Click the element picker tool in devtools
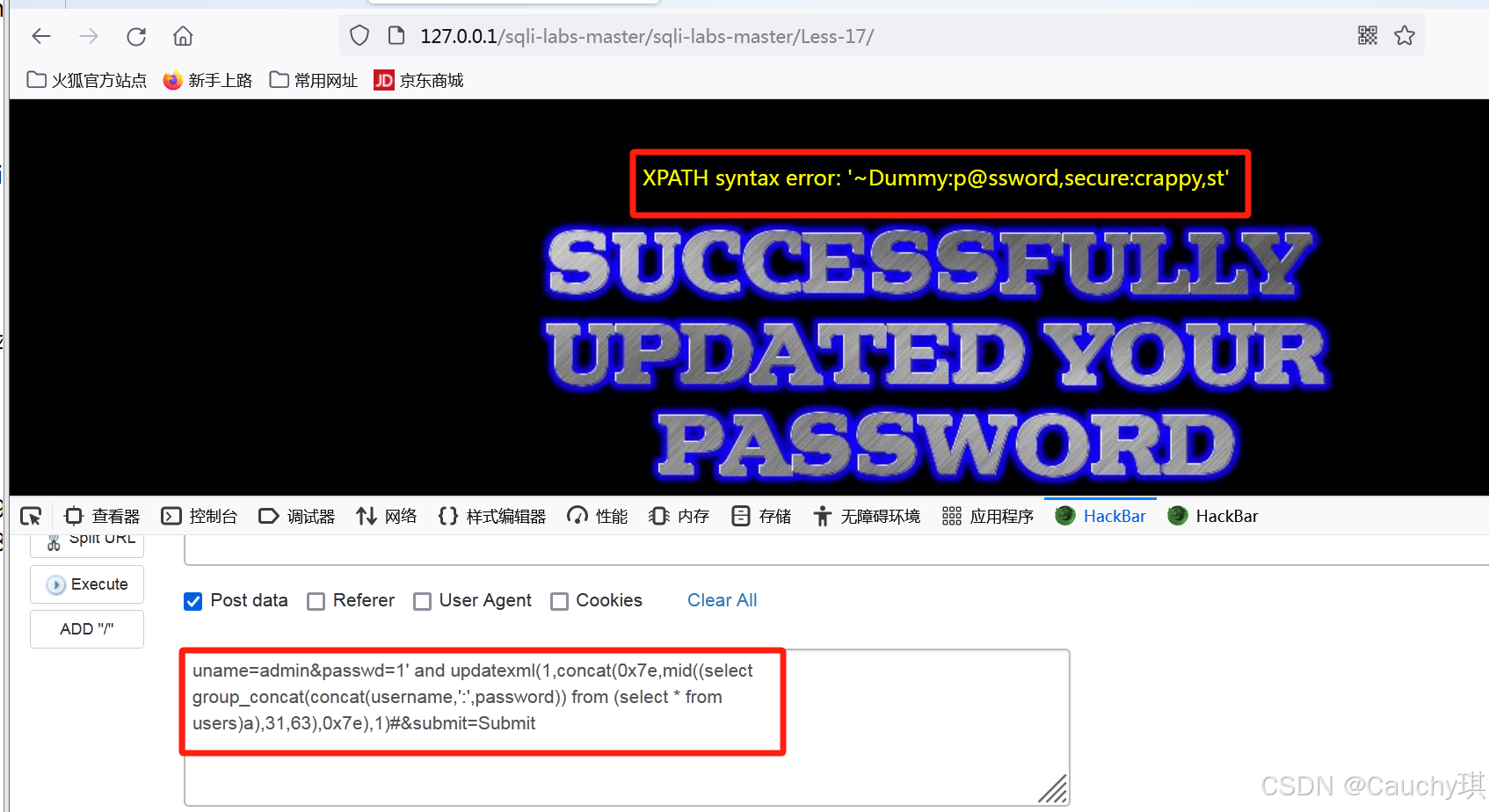This screenshot has width=1489, height=812. click(x=31, y=516)
